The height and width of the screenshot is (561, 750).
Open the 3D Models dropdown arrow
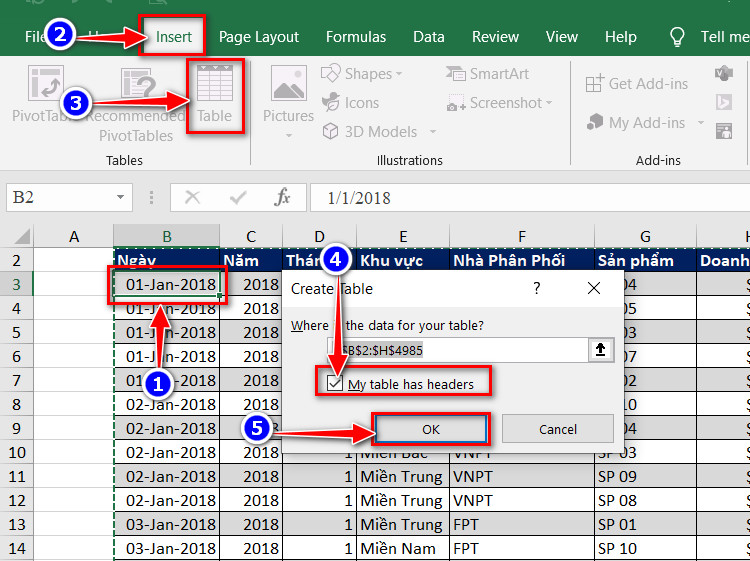[x=433, y=132]
